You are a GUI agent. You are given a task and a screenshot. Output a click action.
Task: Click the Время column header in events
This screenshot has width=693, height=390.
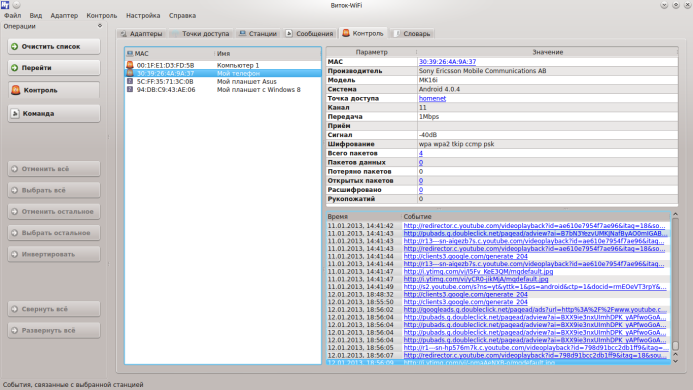364,217
